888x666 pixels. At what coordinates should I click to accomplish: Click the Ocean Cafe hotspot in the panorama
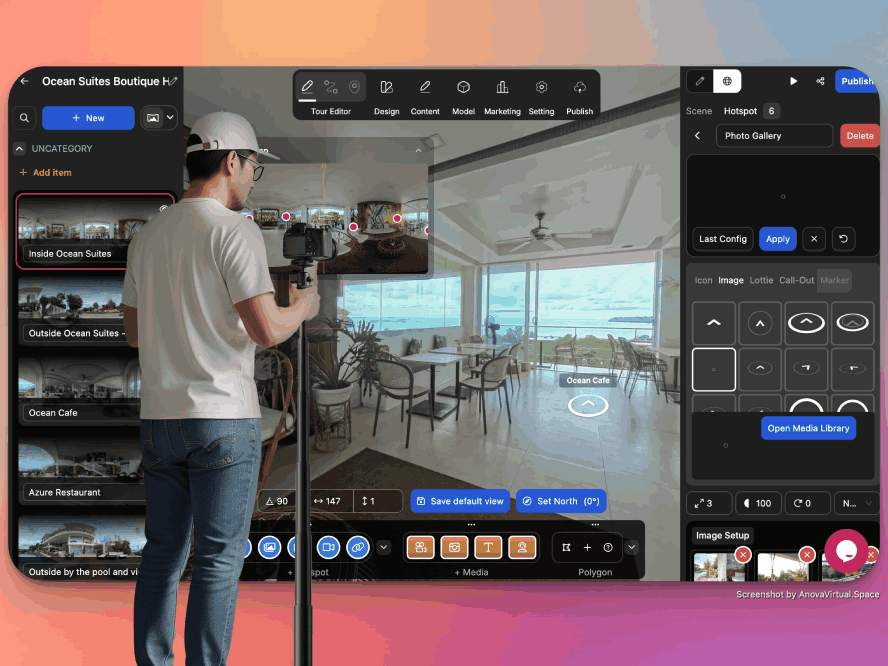588,405
